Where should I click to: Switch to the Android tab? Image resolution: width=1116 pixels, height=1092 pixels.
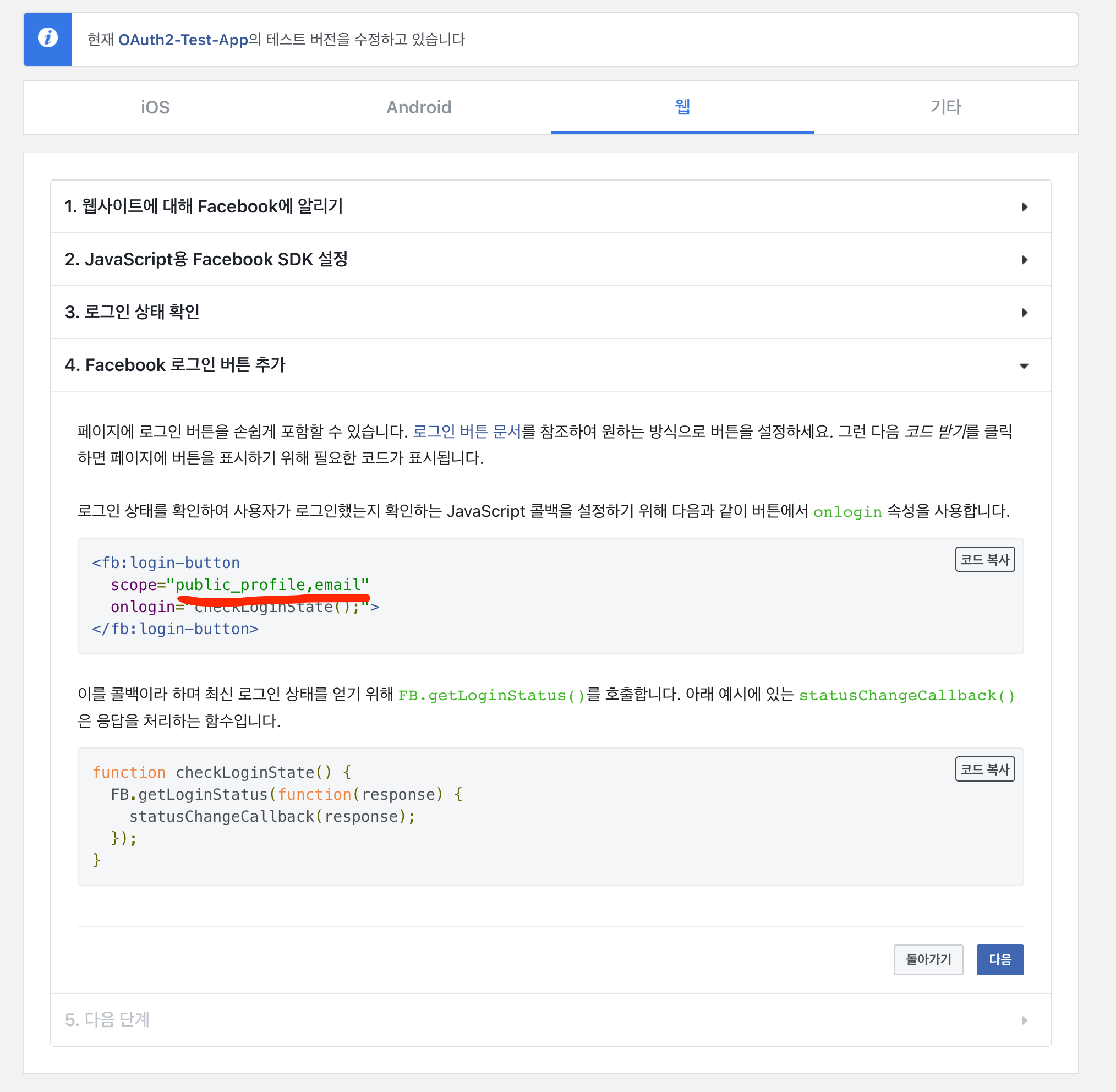tap(419, 107)
